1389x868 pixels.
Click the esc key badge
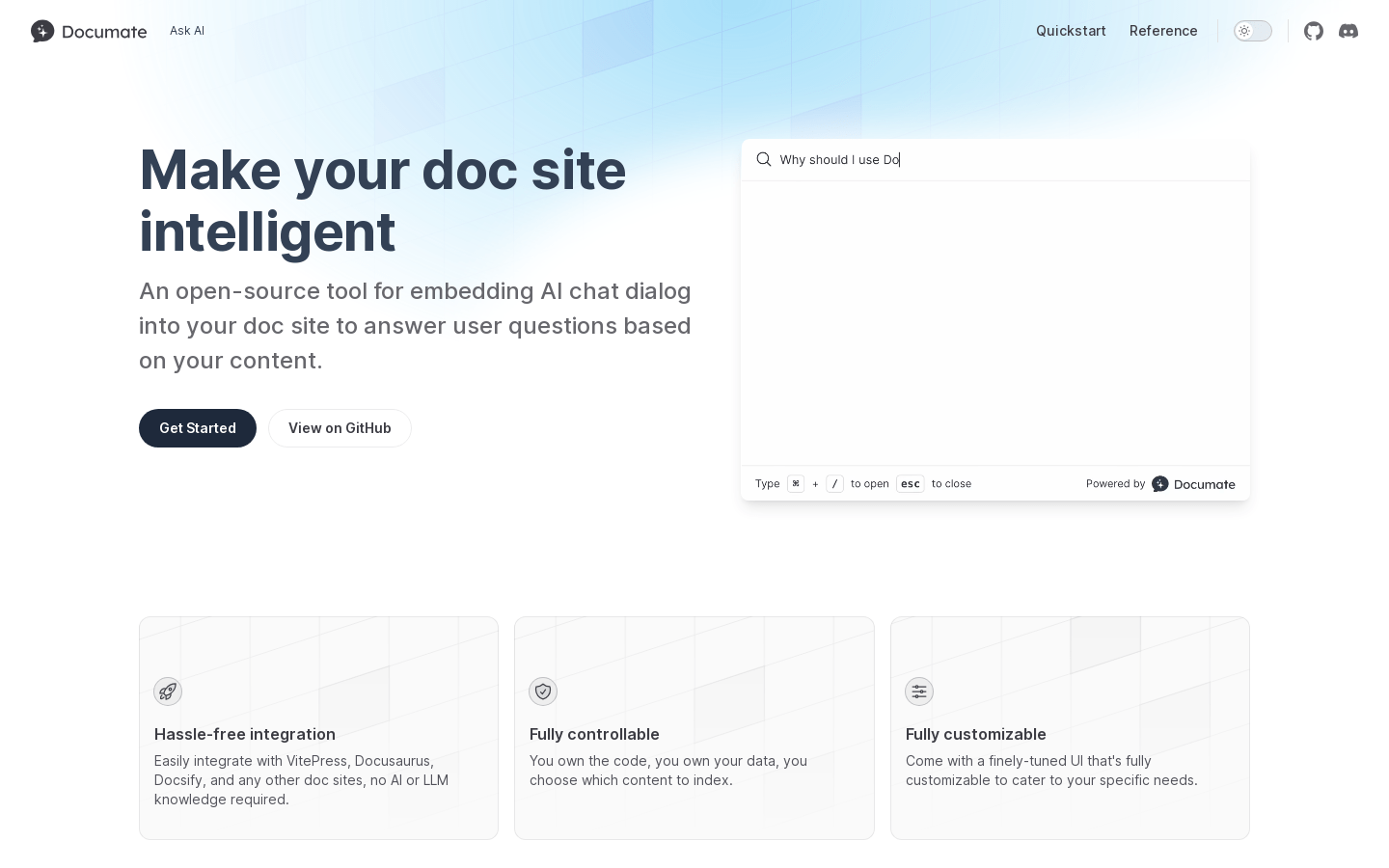click(910, 484)
